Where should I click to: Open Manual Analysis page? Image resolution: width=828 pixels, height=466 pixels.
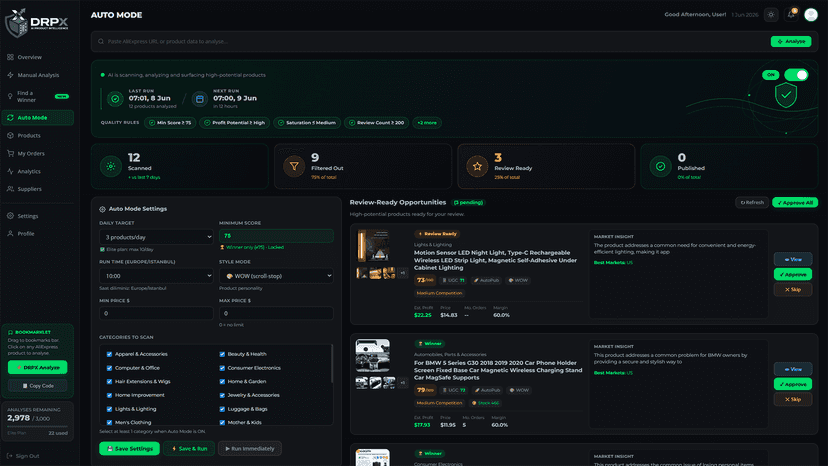coord(37,75)
